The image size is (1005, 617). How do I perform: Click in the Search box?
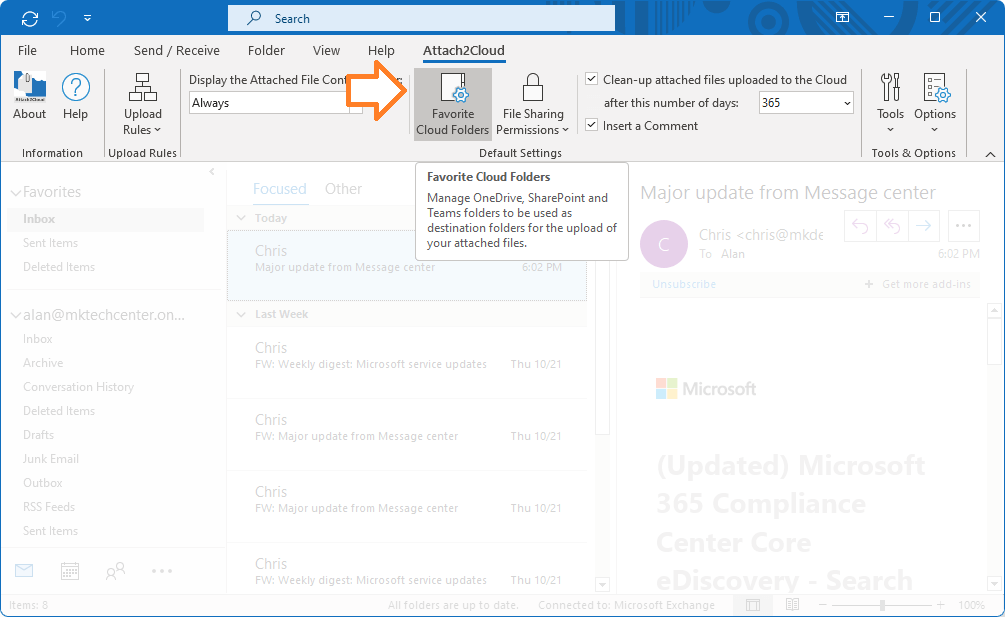point(420,17)
